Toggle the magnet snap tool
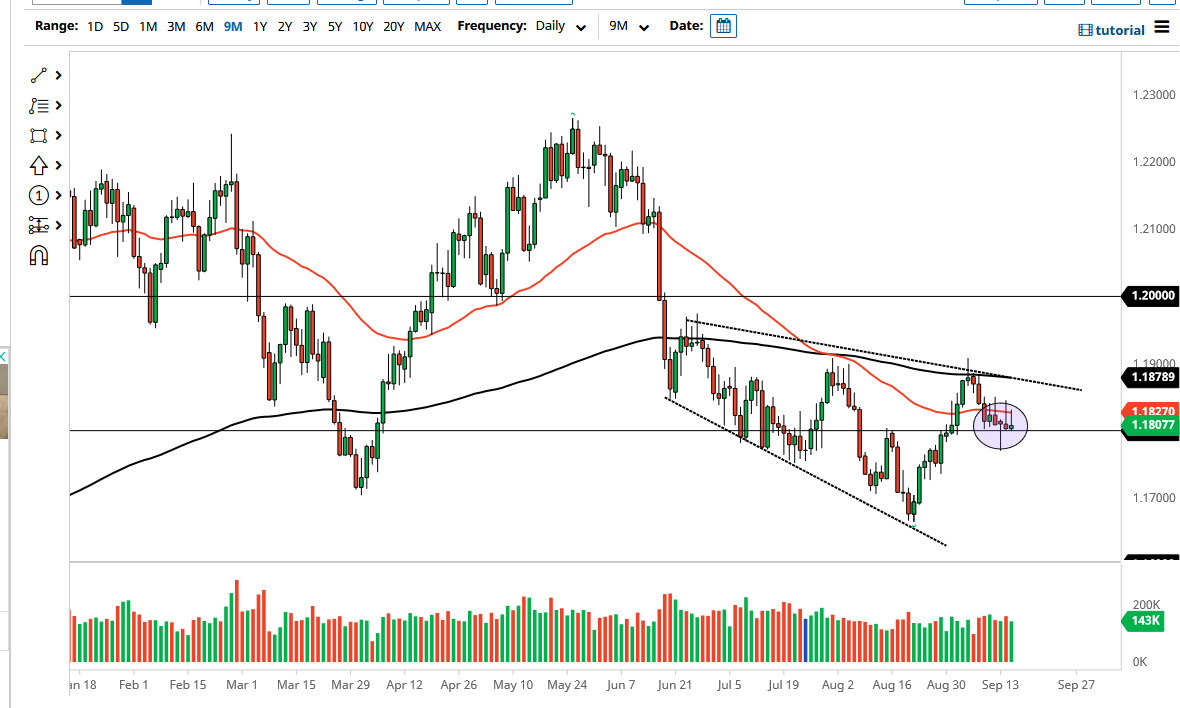The width and height of the screenshot is (1180, 708). click(x=39, y=255)
